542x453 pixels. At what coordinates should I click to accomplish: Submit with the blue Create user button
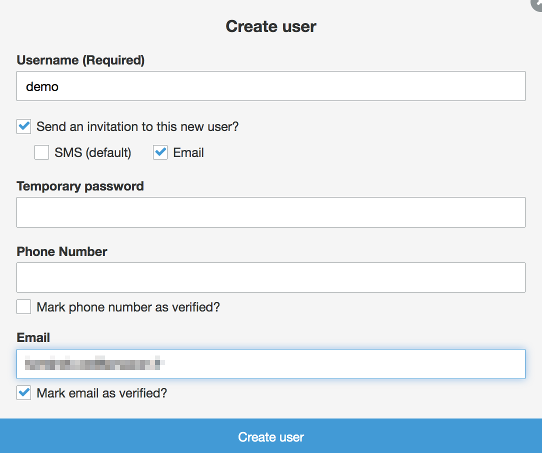pos(271,436)
